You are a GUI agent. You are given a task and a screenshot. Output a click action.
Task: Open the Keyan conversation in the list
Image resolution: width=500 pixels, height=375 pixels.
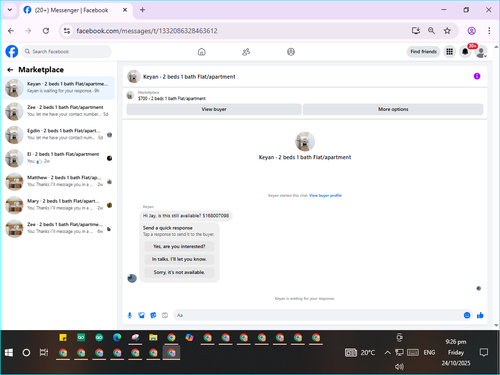[x=59, y=88]
